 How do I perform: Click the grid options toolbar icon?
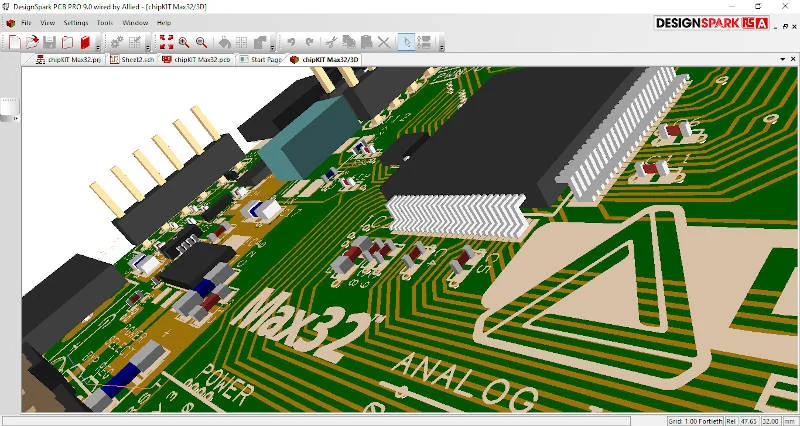pos(135,42)
